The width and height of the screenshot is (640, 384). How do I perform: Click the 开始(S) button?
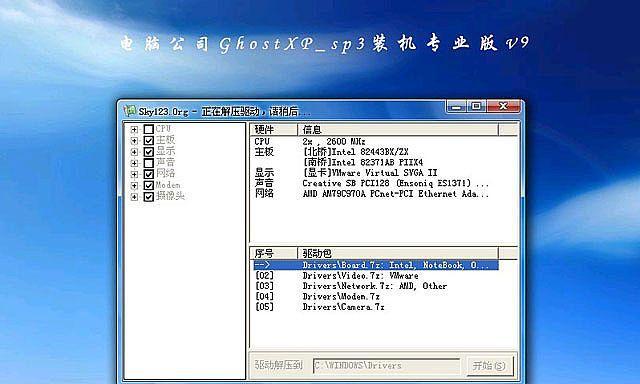click(x=489, y=365)
